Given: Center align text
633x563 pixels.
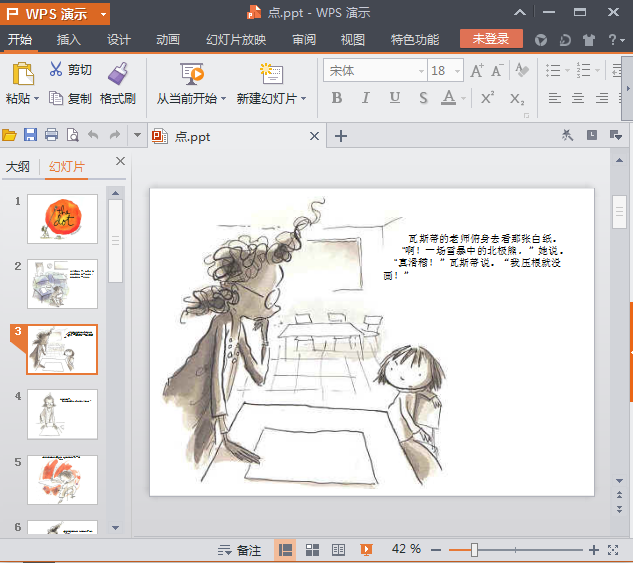Looking at the screenshot, I should click(x=578, y=98).
